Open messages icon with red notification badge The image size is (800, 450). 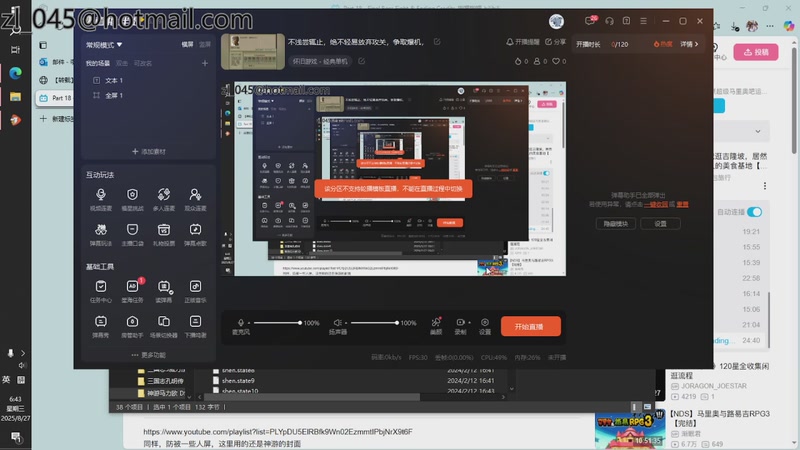(590, 20)
